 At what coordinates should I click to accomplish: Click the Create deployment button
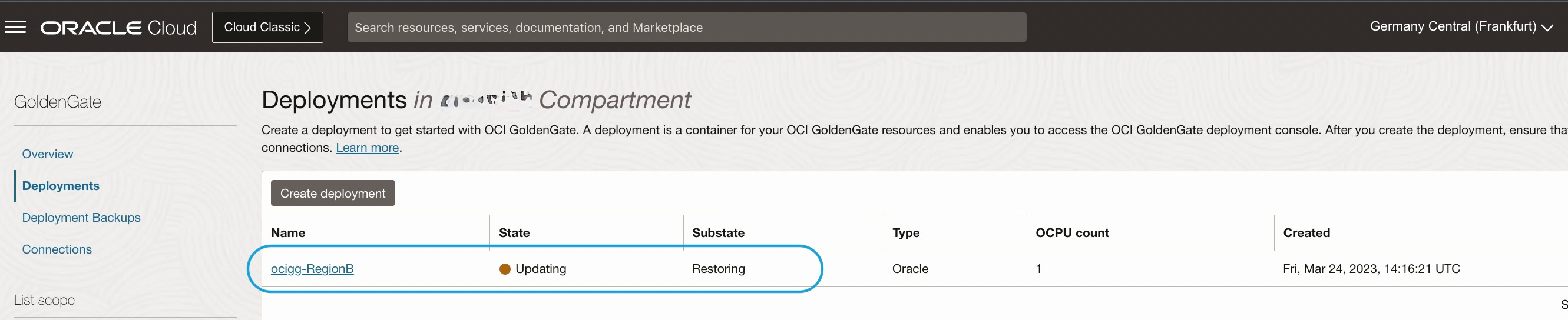point(333,193)
